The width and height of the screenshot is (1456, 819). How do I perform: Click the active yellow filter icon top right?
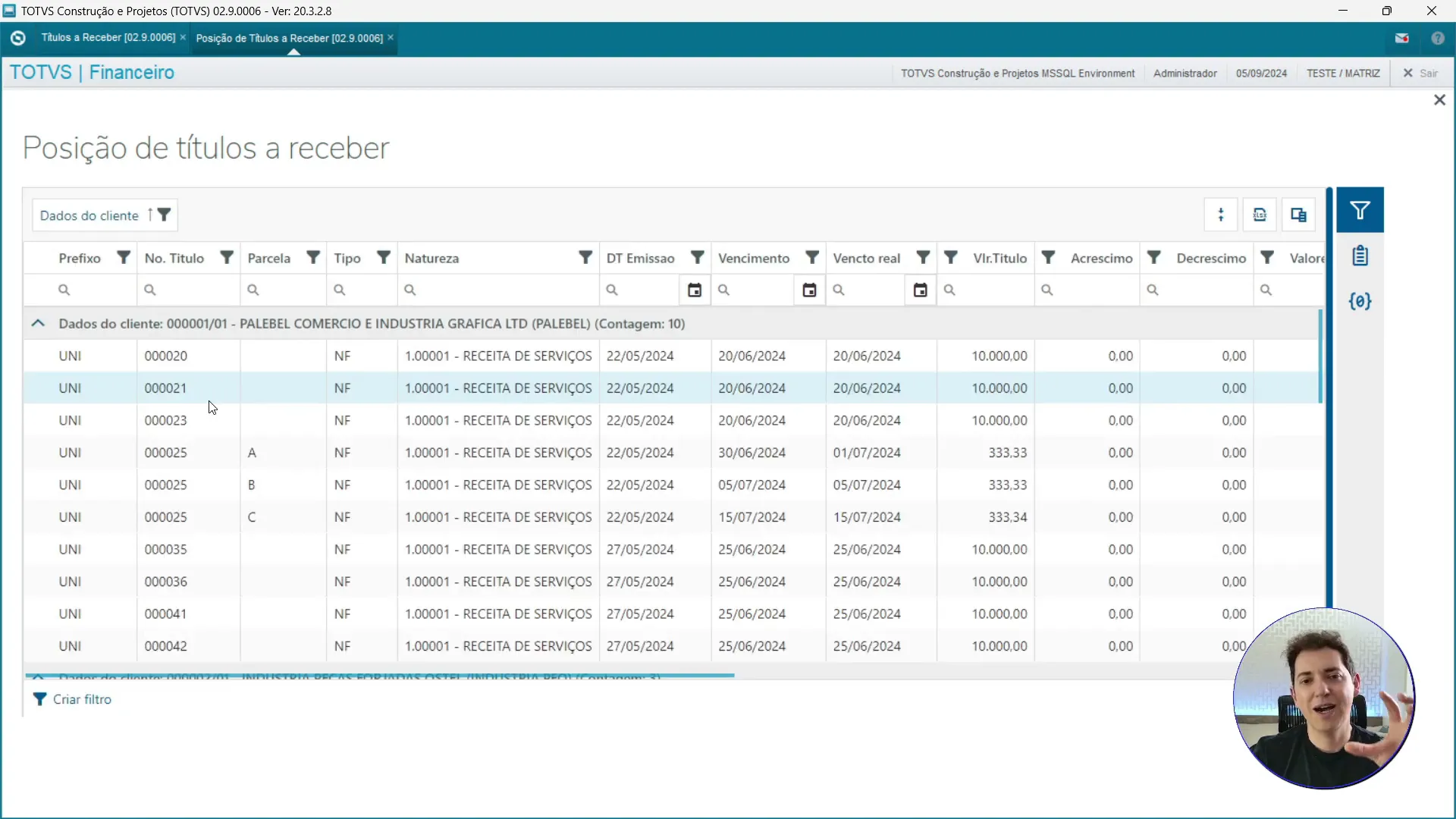pos(1361,210)
